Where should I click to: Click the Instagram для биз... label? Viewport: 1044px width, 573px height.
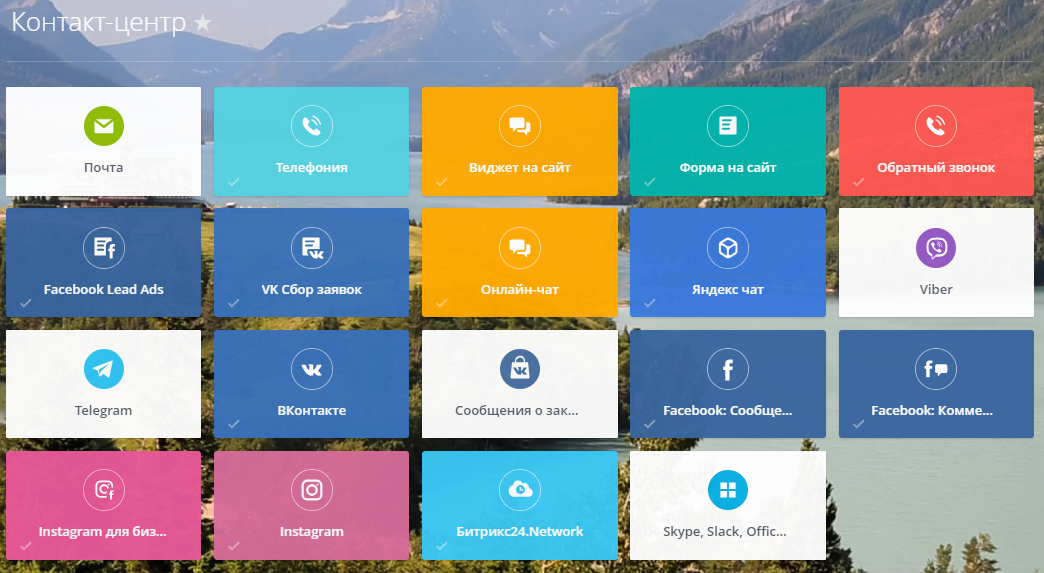(x=103, y=532)
